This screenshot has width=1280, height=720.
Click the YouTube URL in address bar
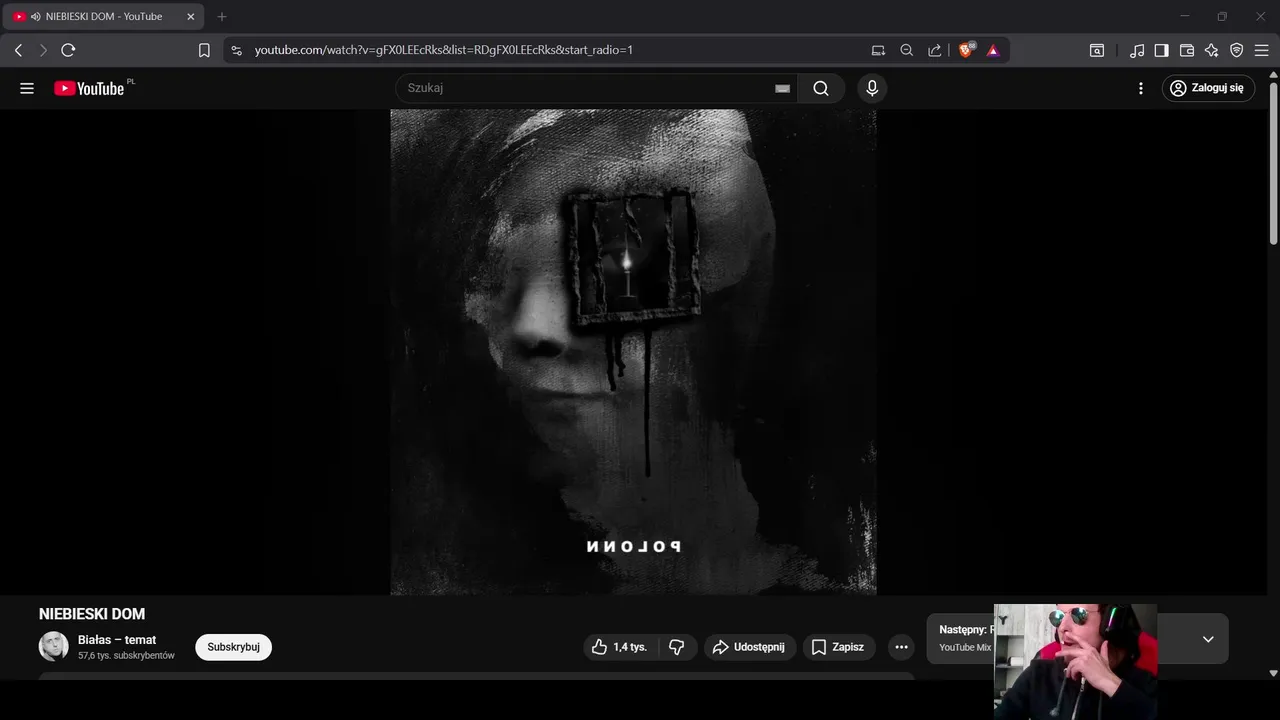tap(444, 50)
